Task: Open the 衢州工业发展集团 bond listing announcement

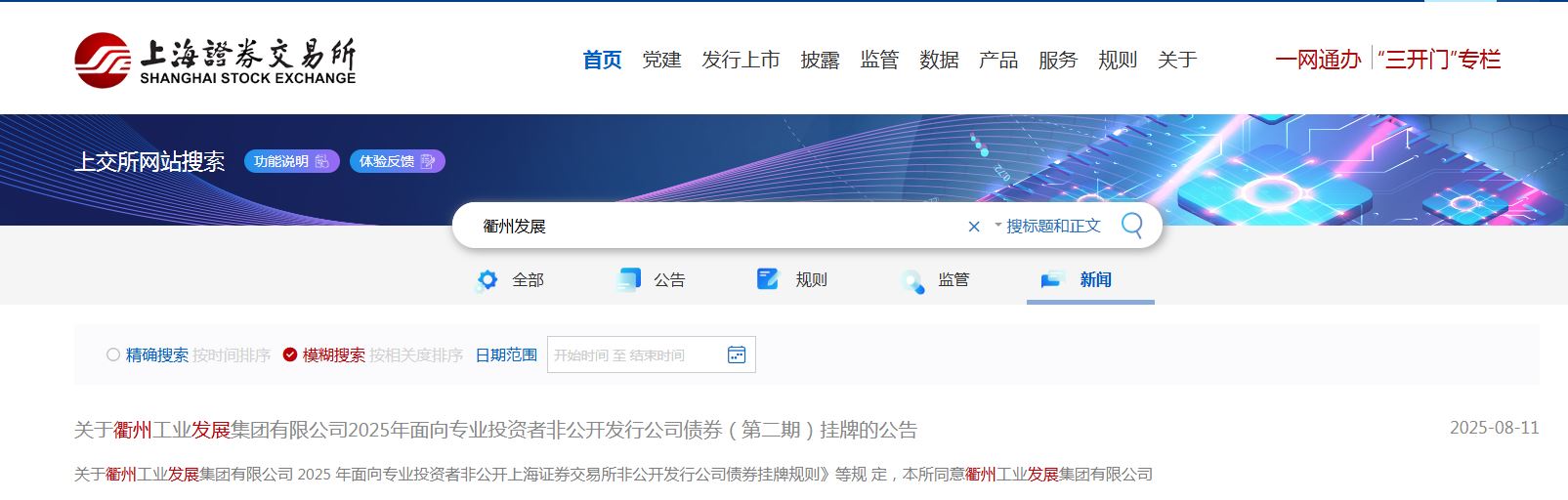Action: pyautogui.click(x=496, y=430)
